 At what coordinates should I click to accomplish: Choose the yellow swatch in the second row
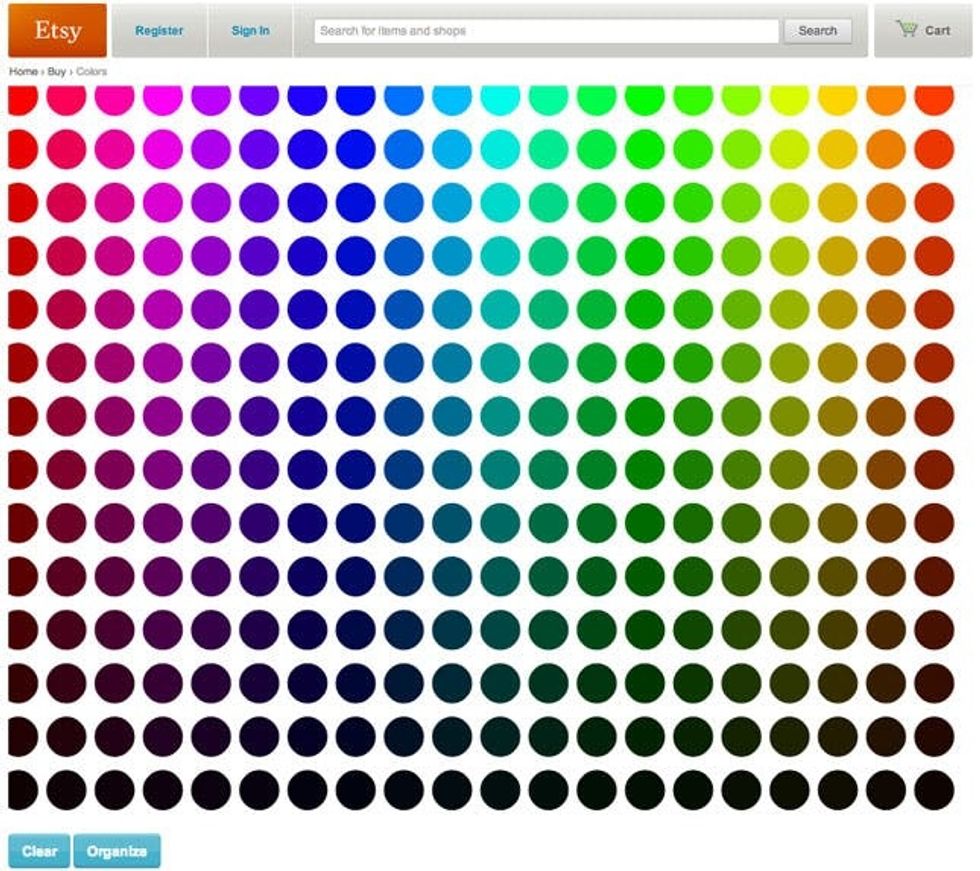point(789,149)
